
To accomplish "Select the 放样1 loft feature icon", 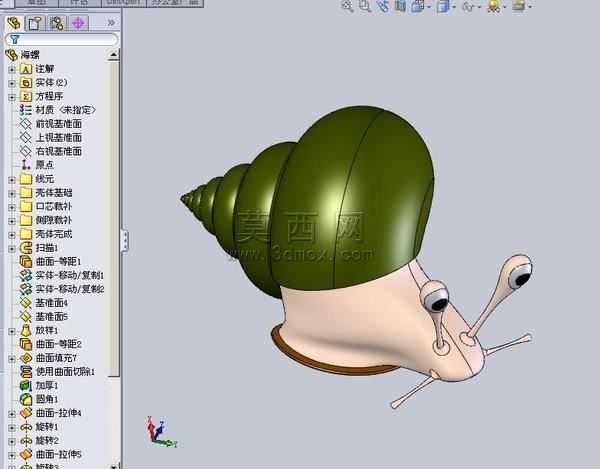I will click(26, 331).
